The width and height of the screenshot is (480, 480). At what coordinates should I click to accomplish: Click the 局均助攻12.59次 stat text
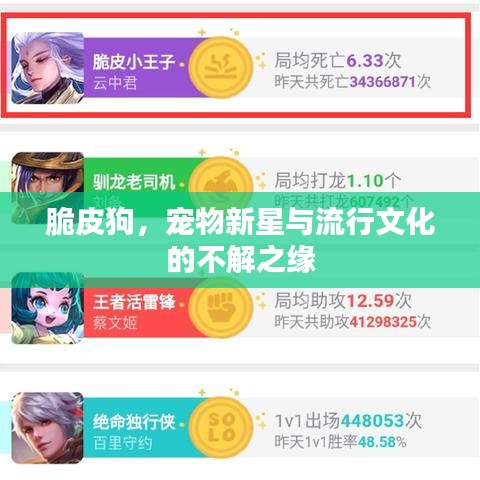(x=343, y=300)
